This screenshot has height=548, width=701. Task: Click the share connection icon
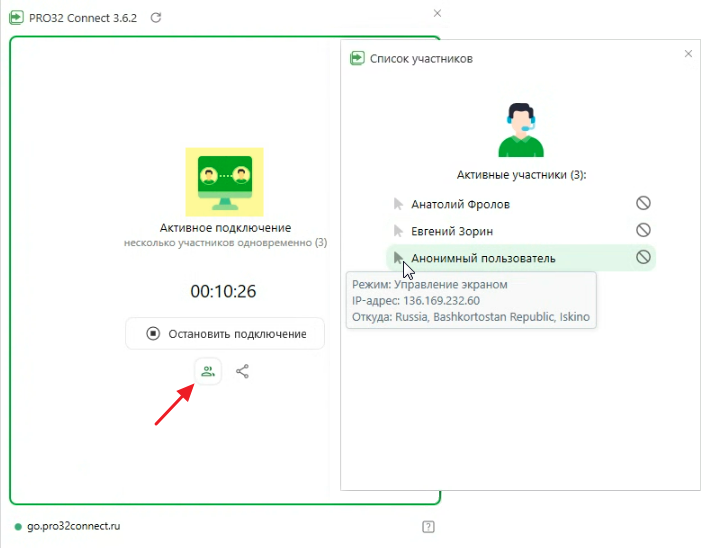[x=242, y=371]
